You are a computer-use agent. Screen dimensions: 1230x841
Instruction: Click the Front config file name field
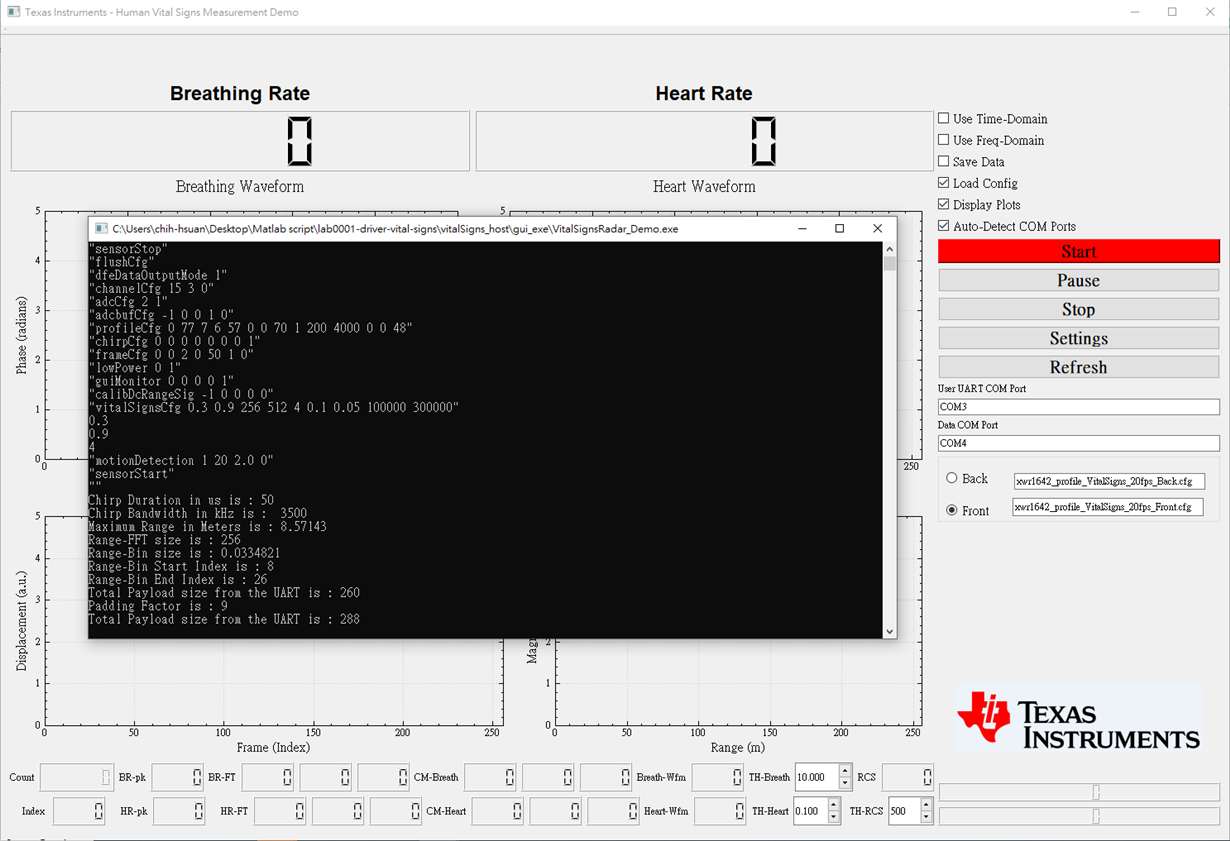[x=1108, y=507]
